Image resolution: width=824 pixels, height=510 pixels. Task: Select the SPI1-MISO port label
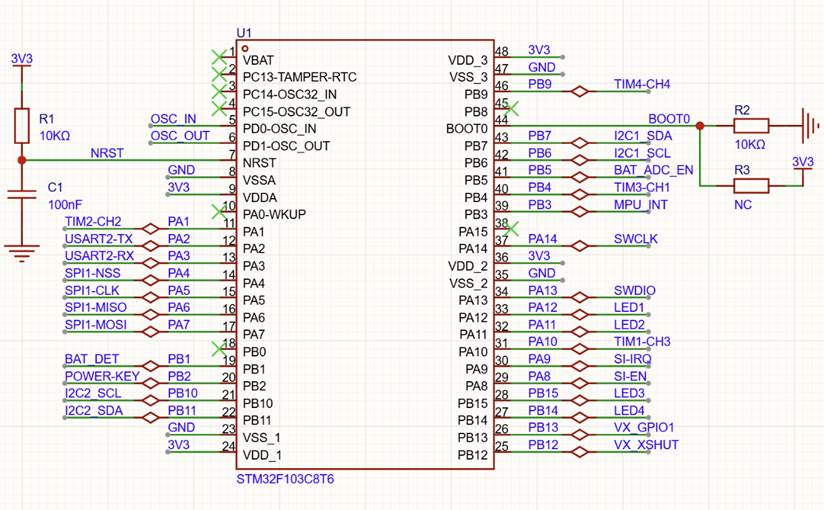(96, 308)
